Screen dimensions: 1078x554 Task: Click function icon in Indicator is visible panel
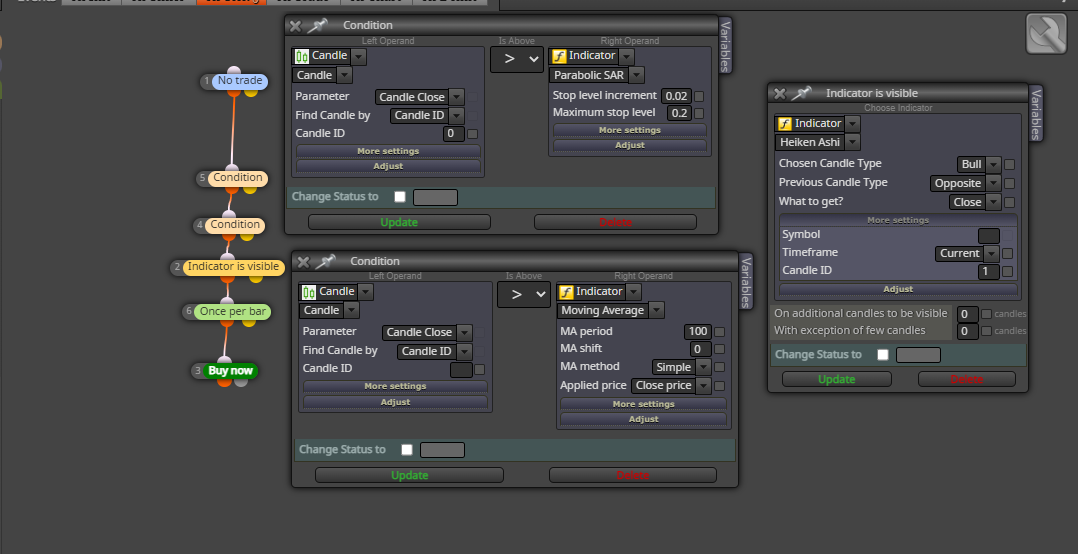(784, 124)
